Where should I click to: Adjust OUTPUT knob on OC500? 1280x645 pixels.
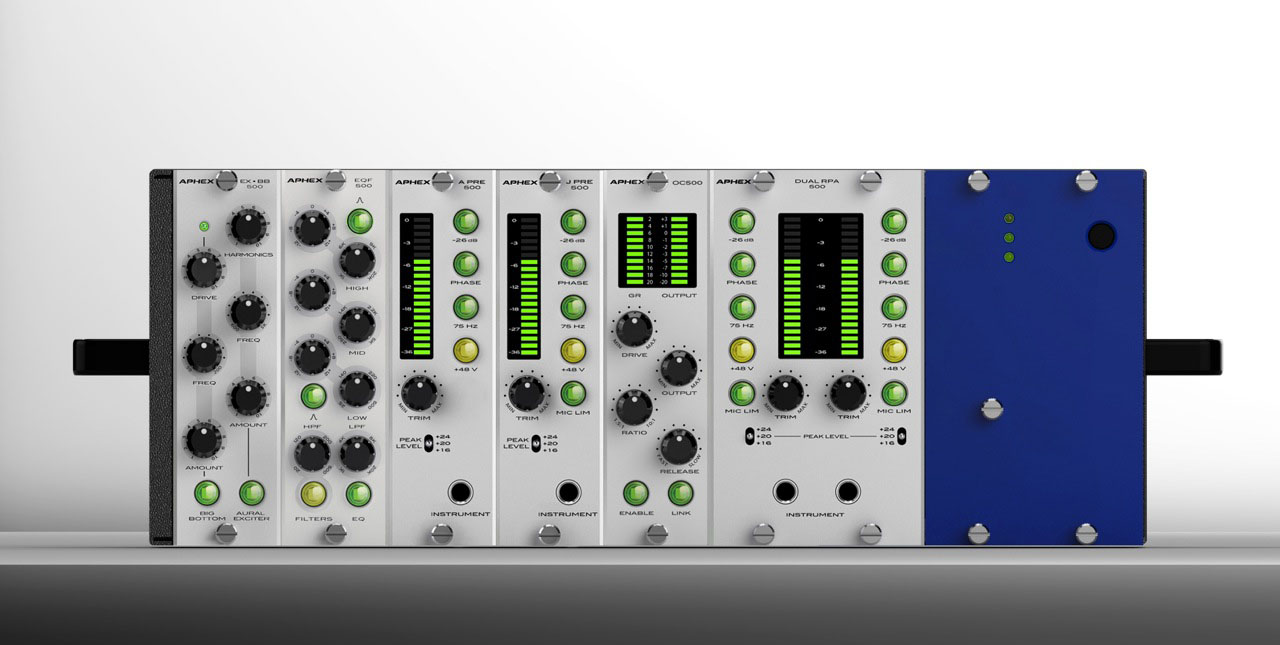coord(678,368)
